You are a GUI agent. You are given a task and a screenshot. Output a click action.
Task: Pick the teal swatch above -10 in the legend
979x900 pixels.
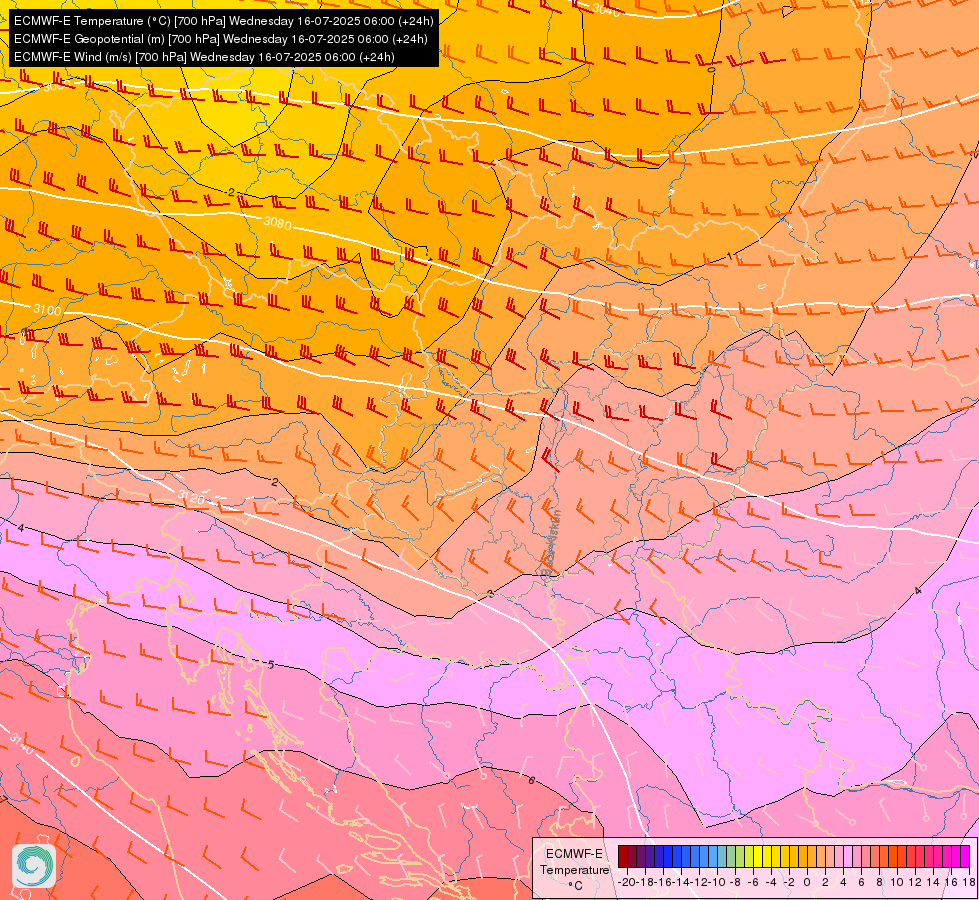(x=722, y=856)
